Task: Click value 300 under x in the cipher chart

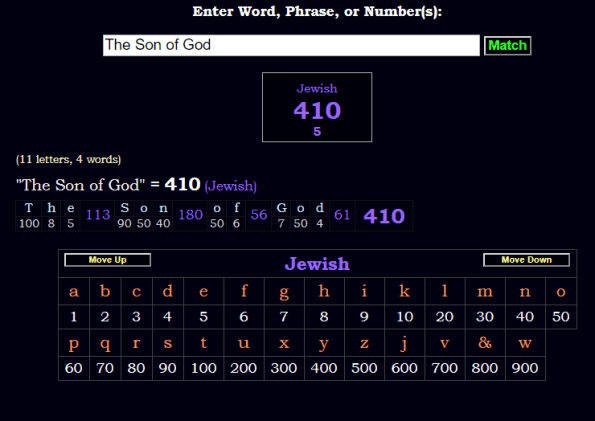Action: [284, 368]
